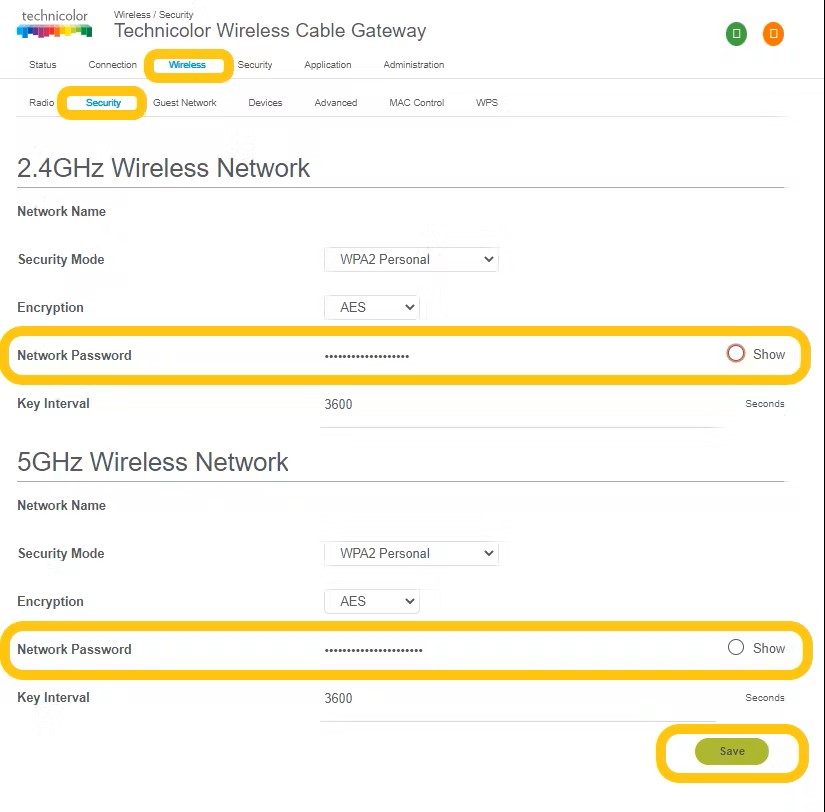Click the green status icon in header
The image size is (825, 812).
click(x=737, y=34)
